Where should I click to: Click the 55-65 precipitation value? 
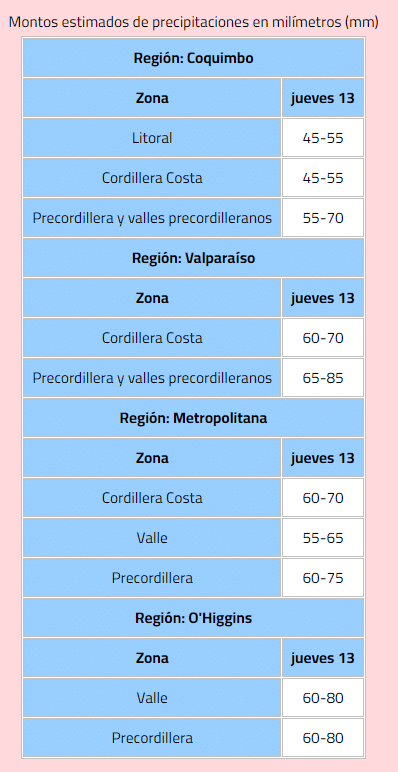pos(323,538)
